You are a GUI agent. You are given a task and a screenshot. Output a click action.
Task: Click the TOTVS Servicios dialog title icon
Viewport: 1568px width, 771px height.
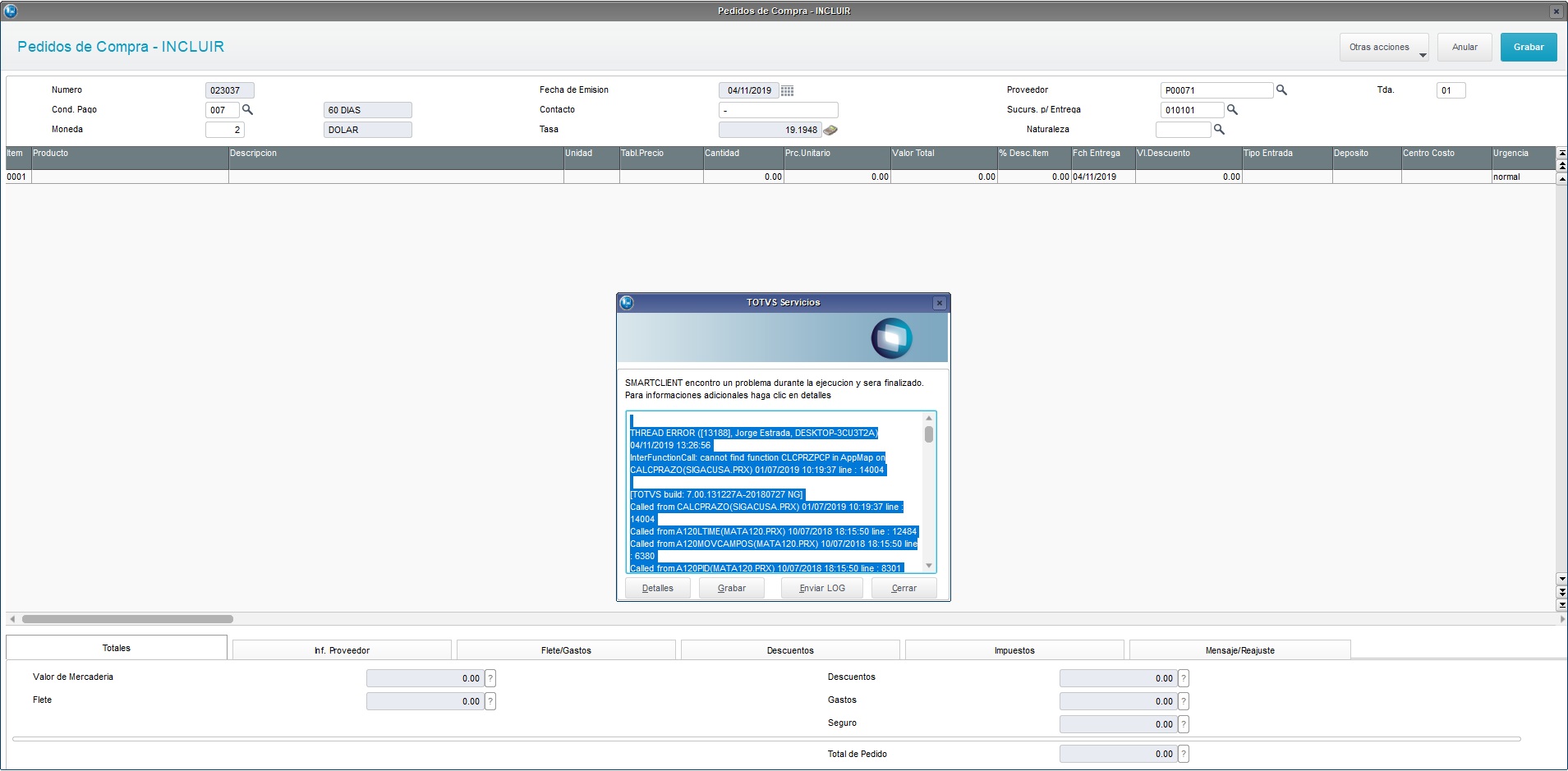pyautogui.click(x=627, y=302)
